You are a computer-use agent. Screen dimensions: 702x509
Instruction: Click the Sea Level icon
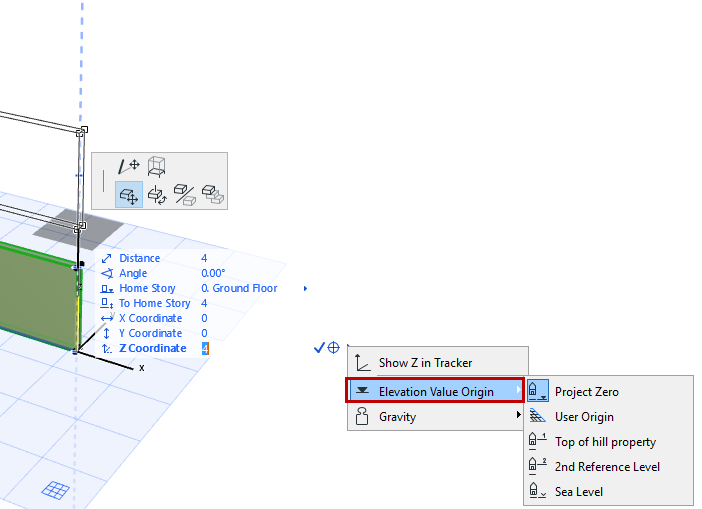pyautogui.click(x=537, y=491)
